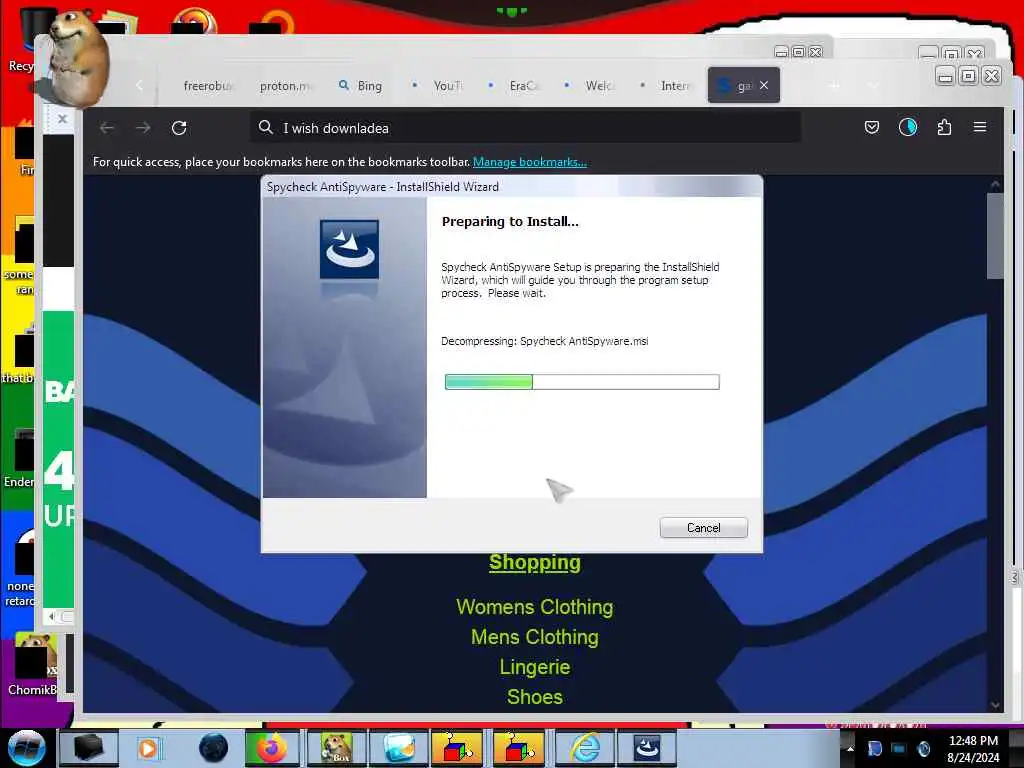Click the middle system tray icon
The height and width of the screenshot is (768, 1024).
tap(899, 748)
